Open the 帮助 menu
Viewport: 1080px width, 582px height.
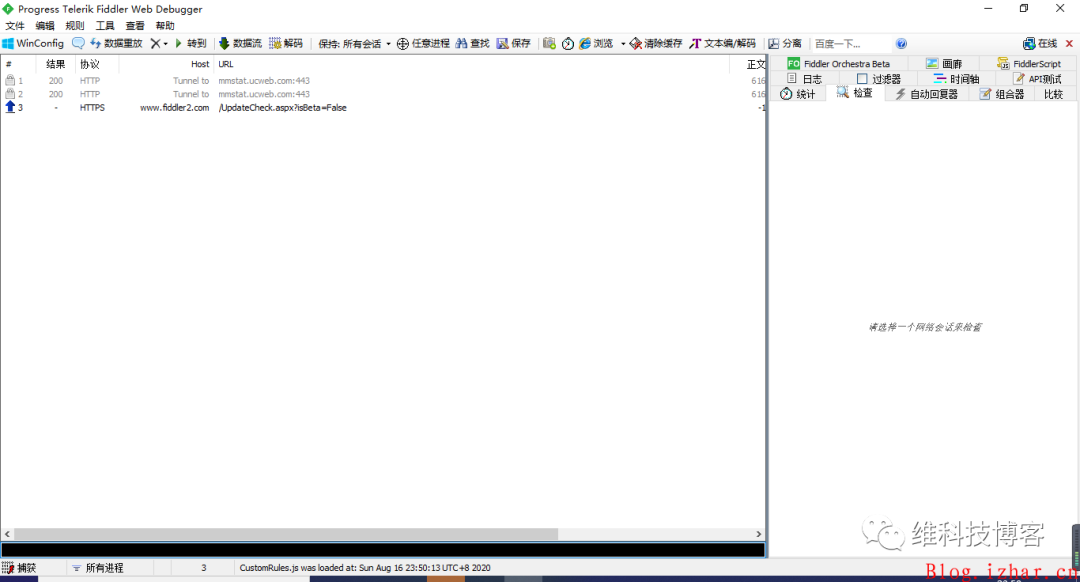(165, 25)
